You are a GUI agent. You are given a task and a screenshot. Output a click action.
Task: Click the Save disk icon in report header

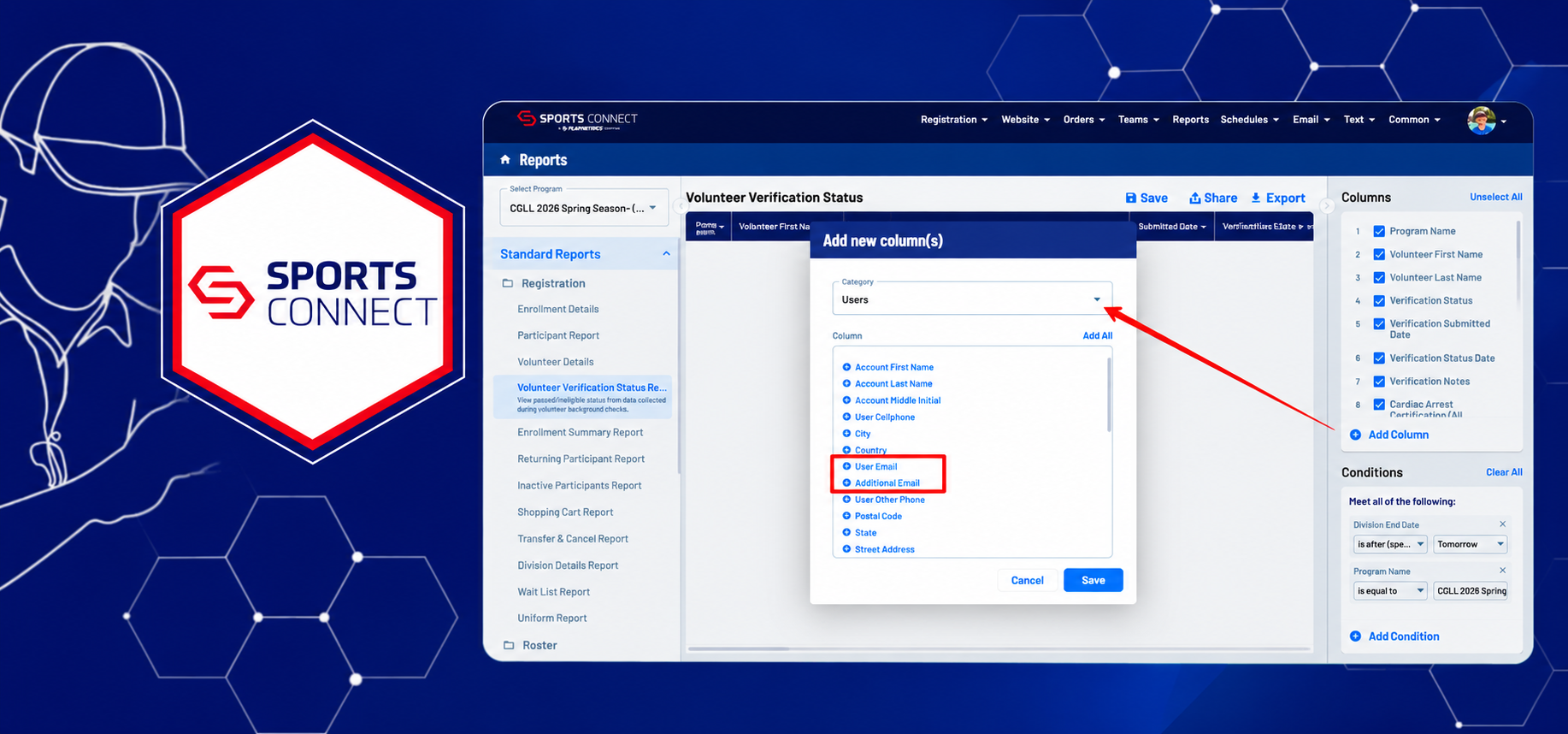click(x=1131, y=198)
